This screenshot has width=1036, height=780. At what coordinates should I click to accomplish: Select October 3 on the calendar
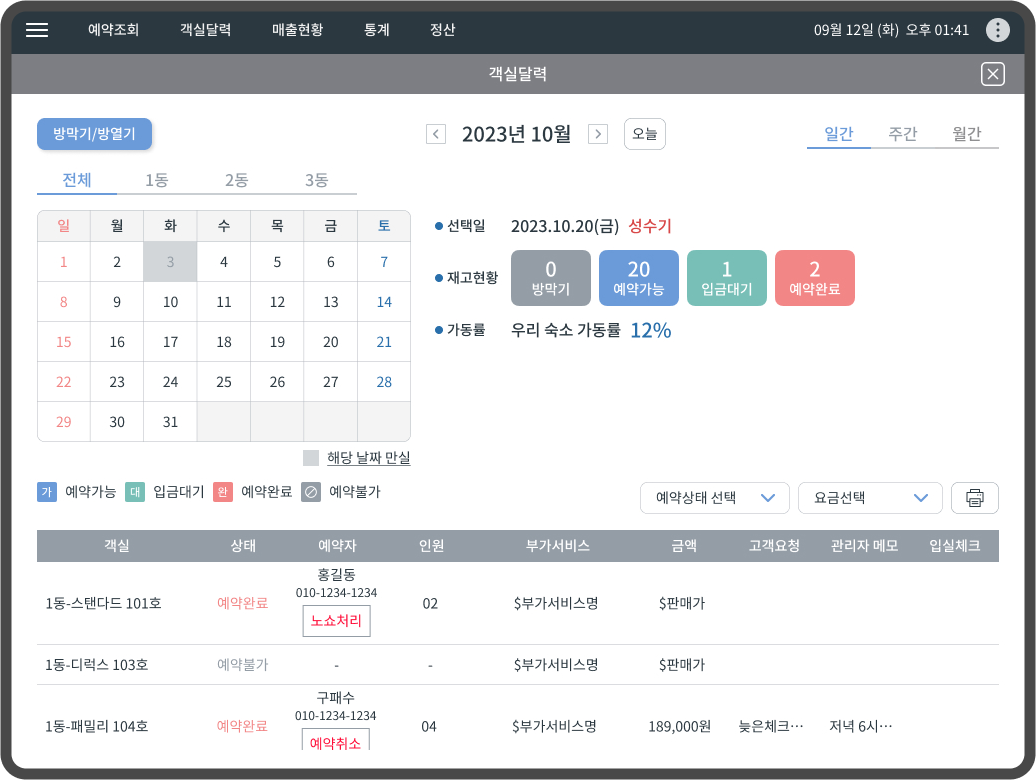coord(170,262)
